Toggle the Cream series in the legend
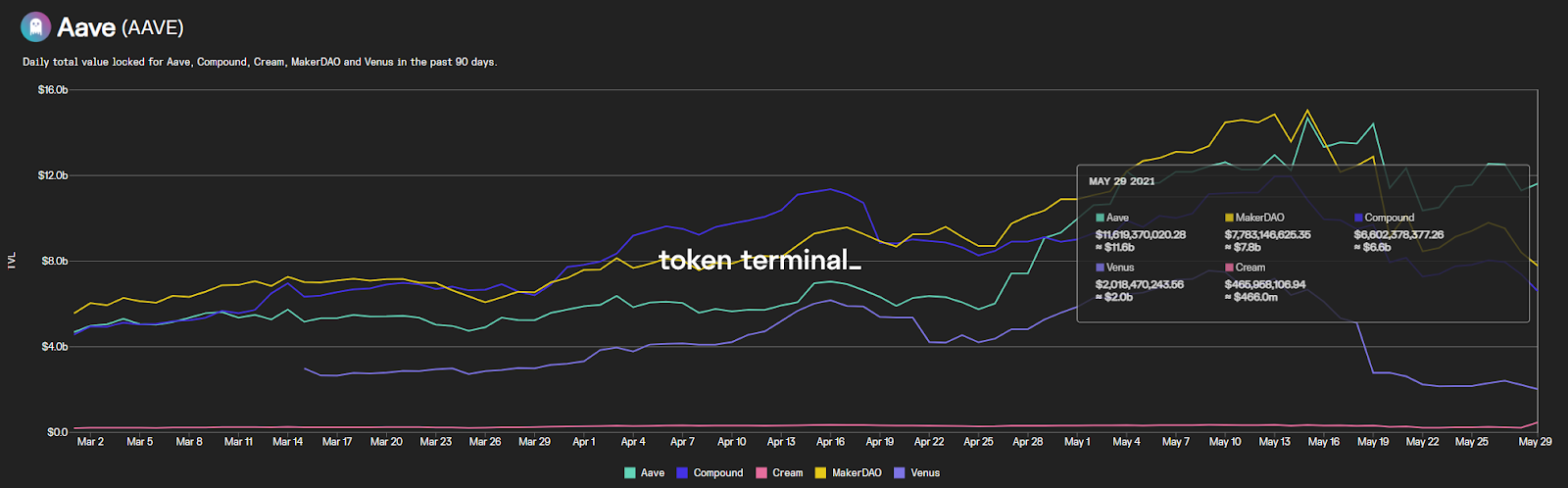 [x=779, y=472]
